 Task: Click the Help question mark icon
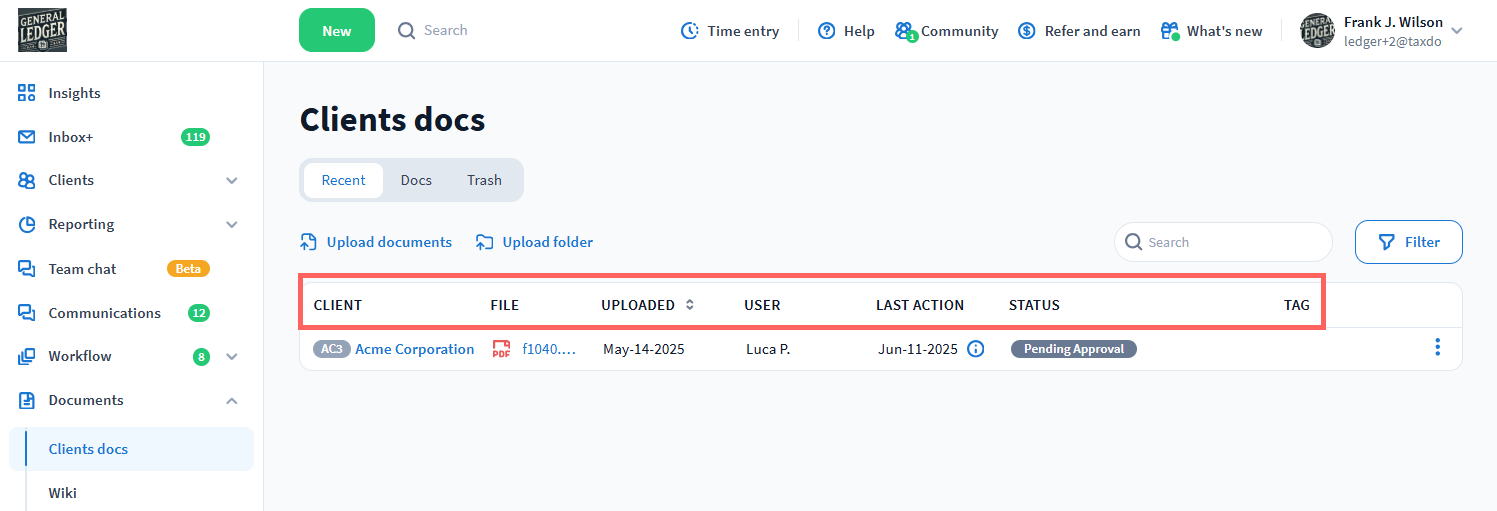point(826,31)
